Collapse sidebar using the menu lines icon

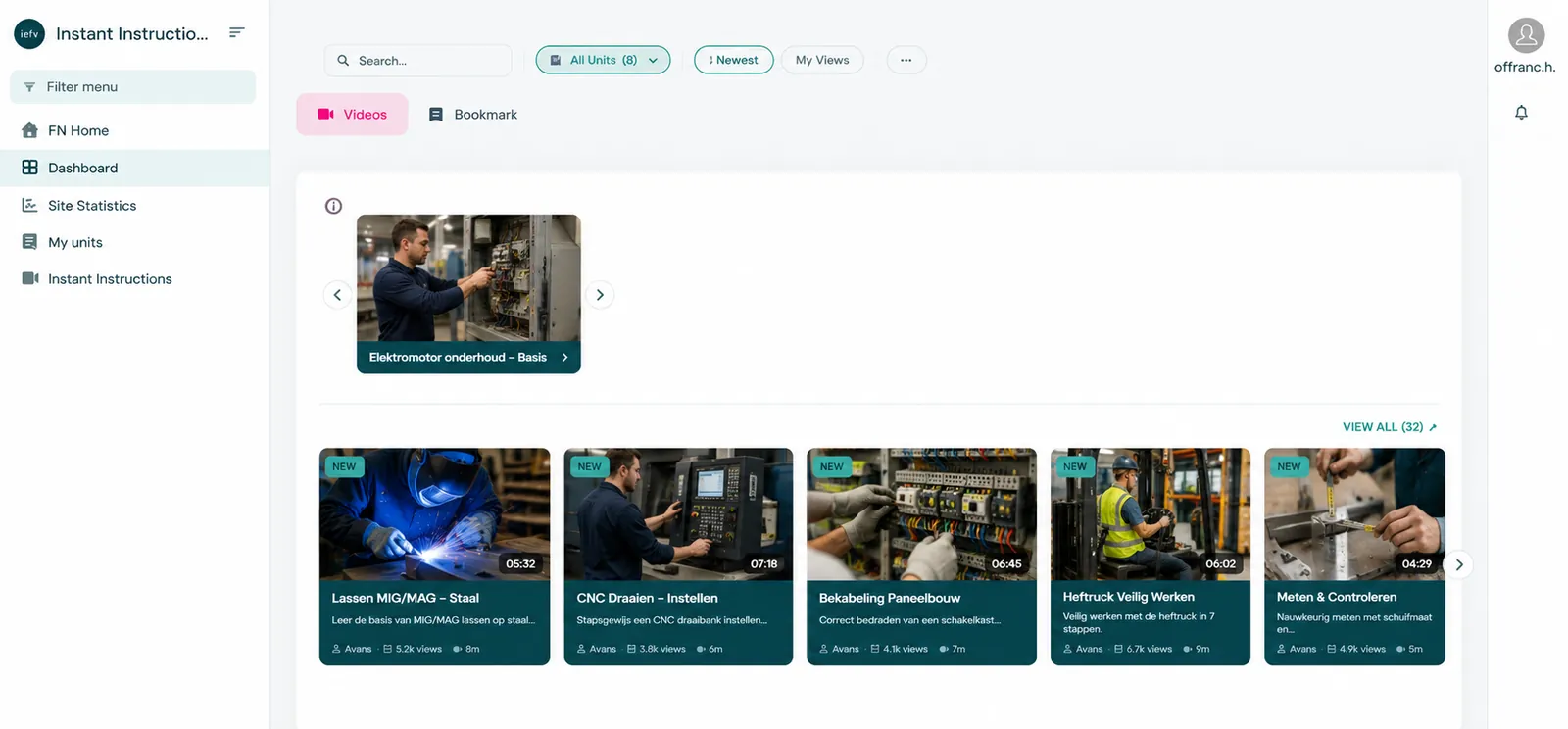[236, 32]
